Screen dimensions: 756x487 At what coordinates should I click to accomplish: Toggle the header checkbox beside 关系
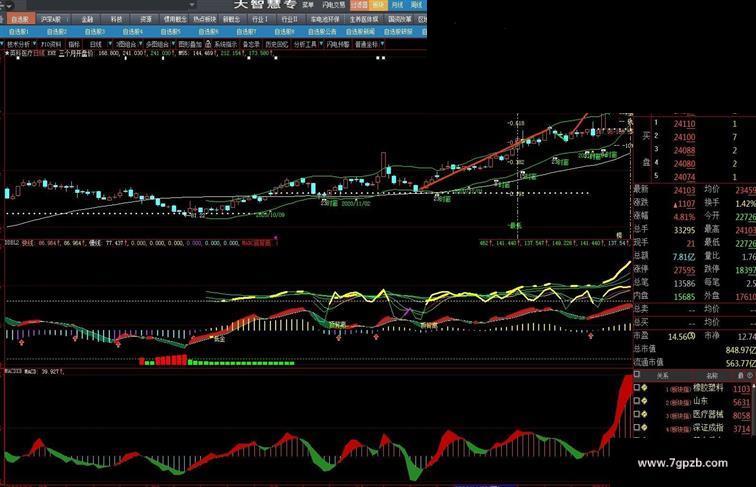tap(637, 375)
